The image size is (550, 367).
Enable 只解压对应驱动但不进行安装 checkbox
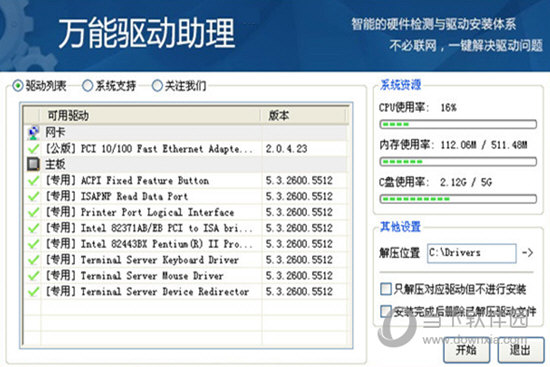click(x=386, y=289)
